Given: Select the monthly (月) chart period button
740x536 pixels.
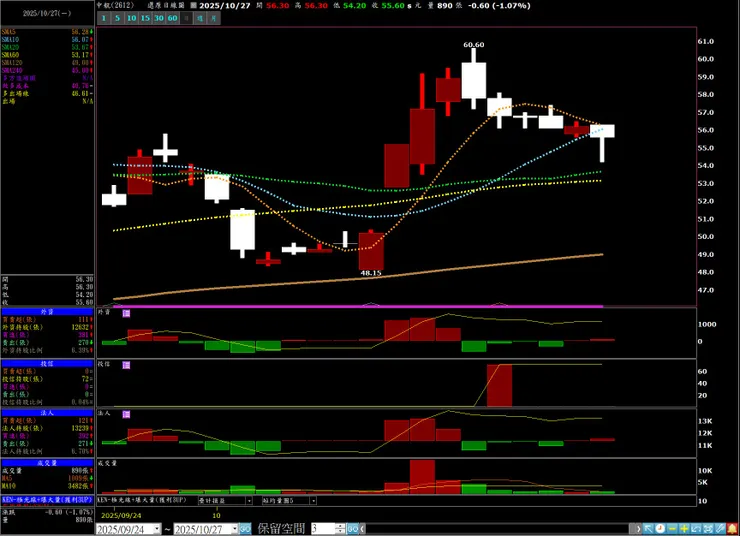Looking at the screenshot, I should point(214,18).
